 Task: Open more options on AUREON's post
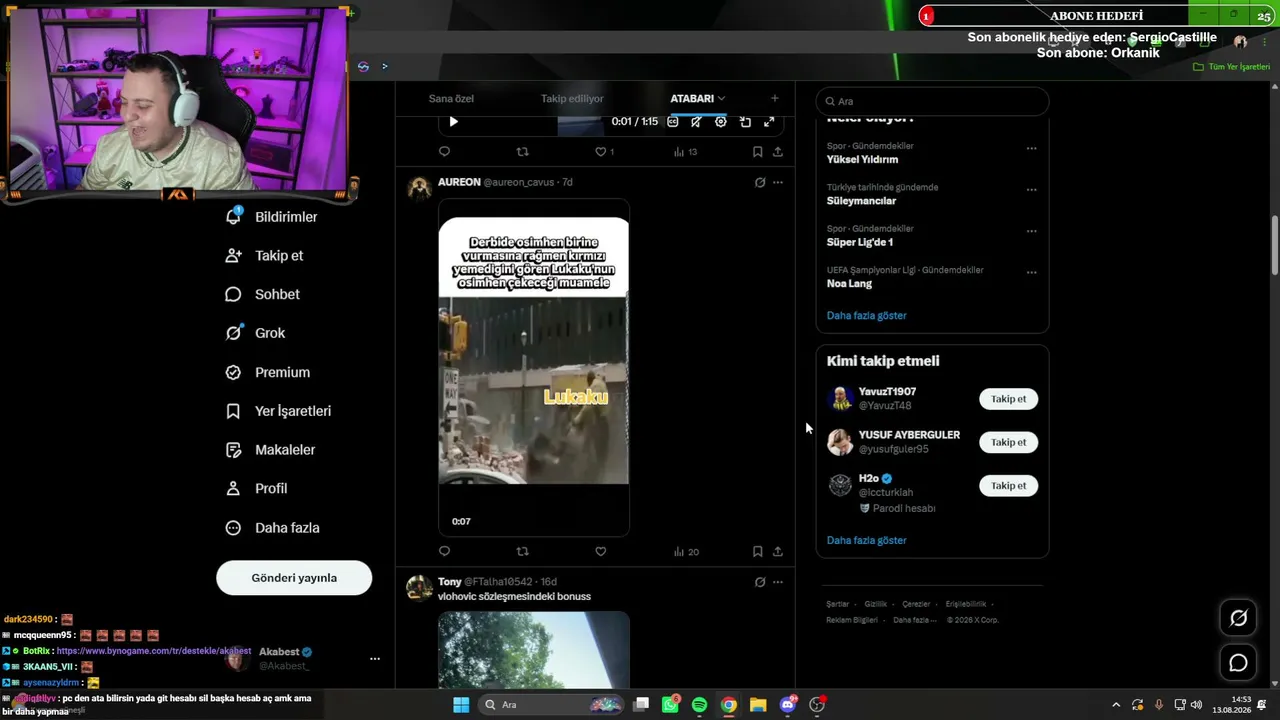778,182
